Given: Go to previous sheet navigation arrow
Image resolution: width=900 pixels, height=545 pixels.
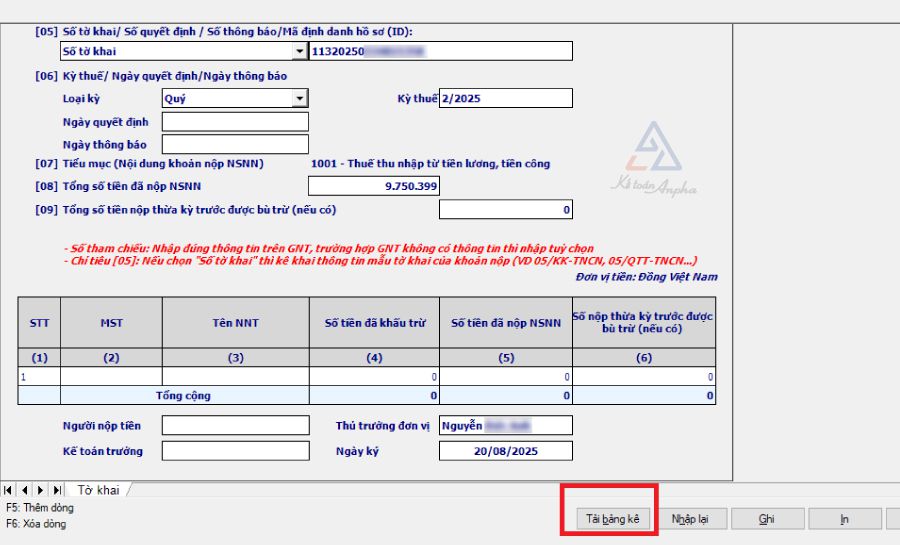Looking at the screenshot, I should tap(24, 490).
